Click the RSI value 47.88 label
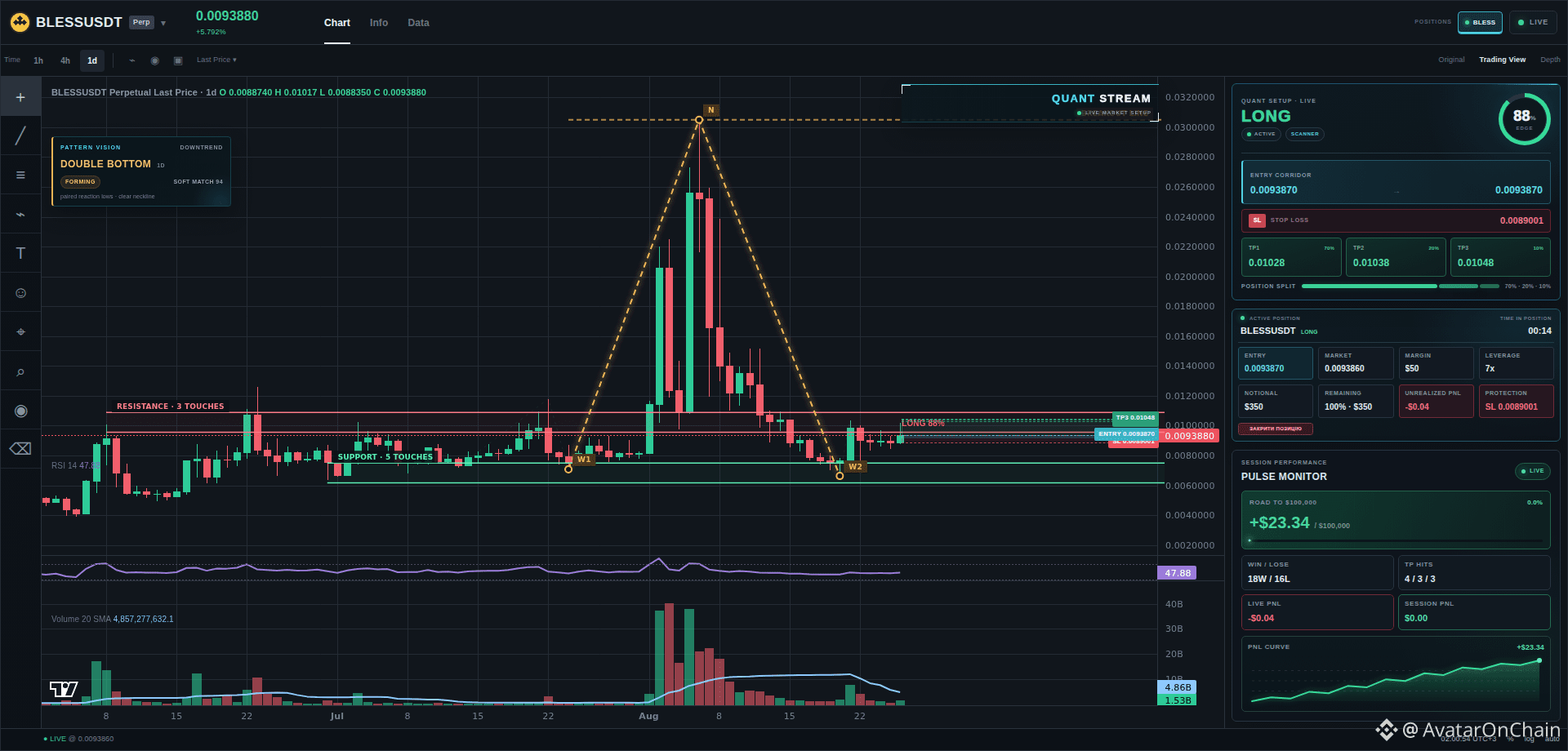 (1177, 573)
